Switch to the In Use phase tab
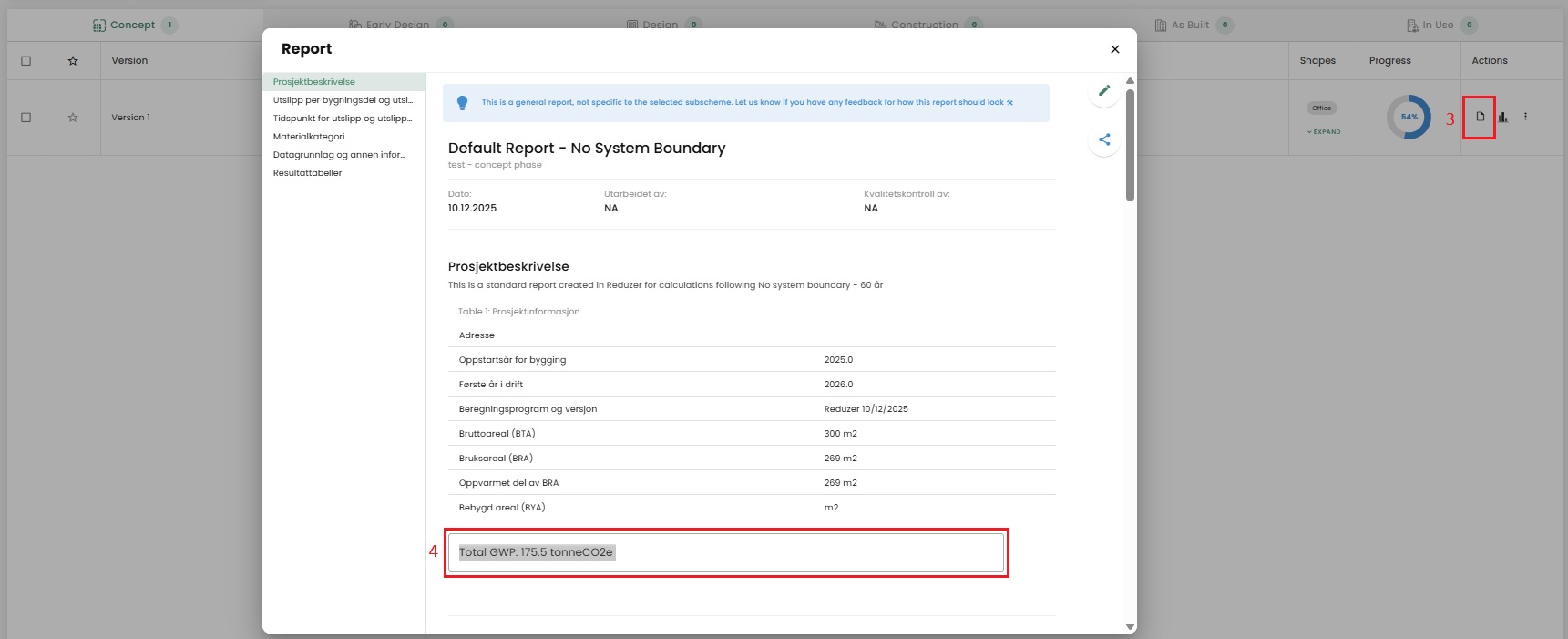This screenshot has height=639, width=1568. [1437, 26]
